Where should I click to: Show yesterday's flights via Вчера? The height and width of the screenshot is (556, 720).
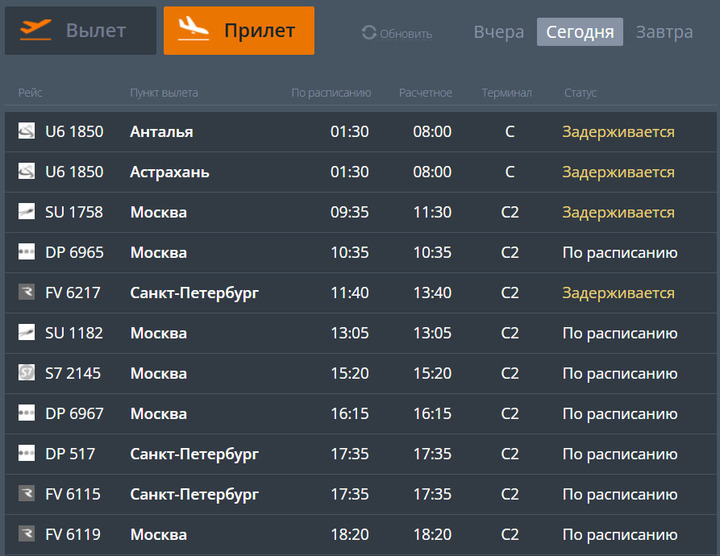(499, 32)
